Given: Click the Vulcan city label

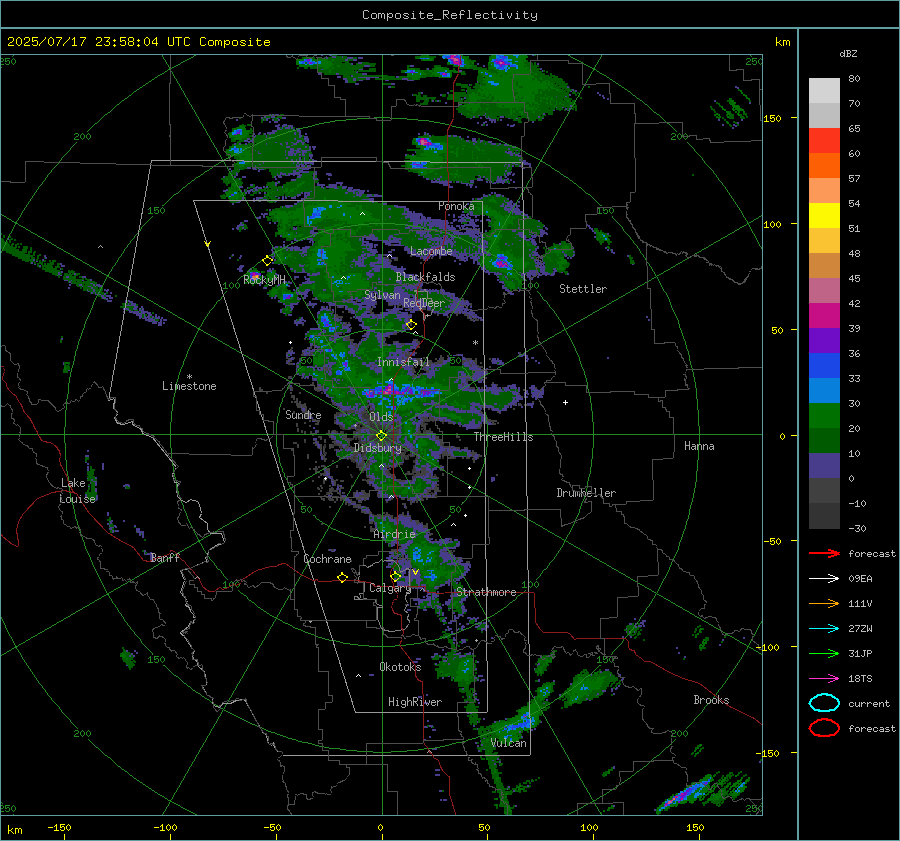Looking at the screenshot, I should point(509,743).
